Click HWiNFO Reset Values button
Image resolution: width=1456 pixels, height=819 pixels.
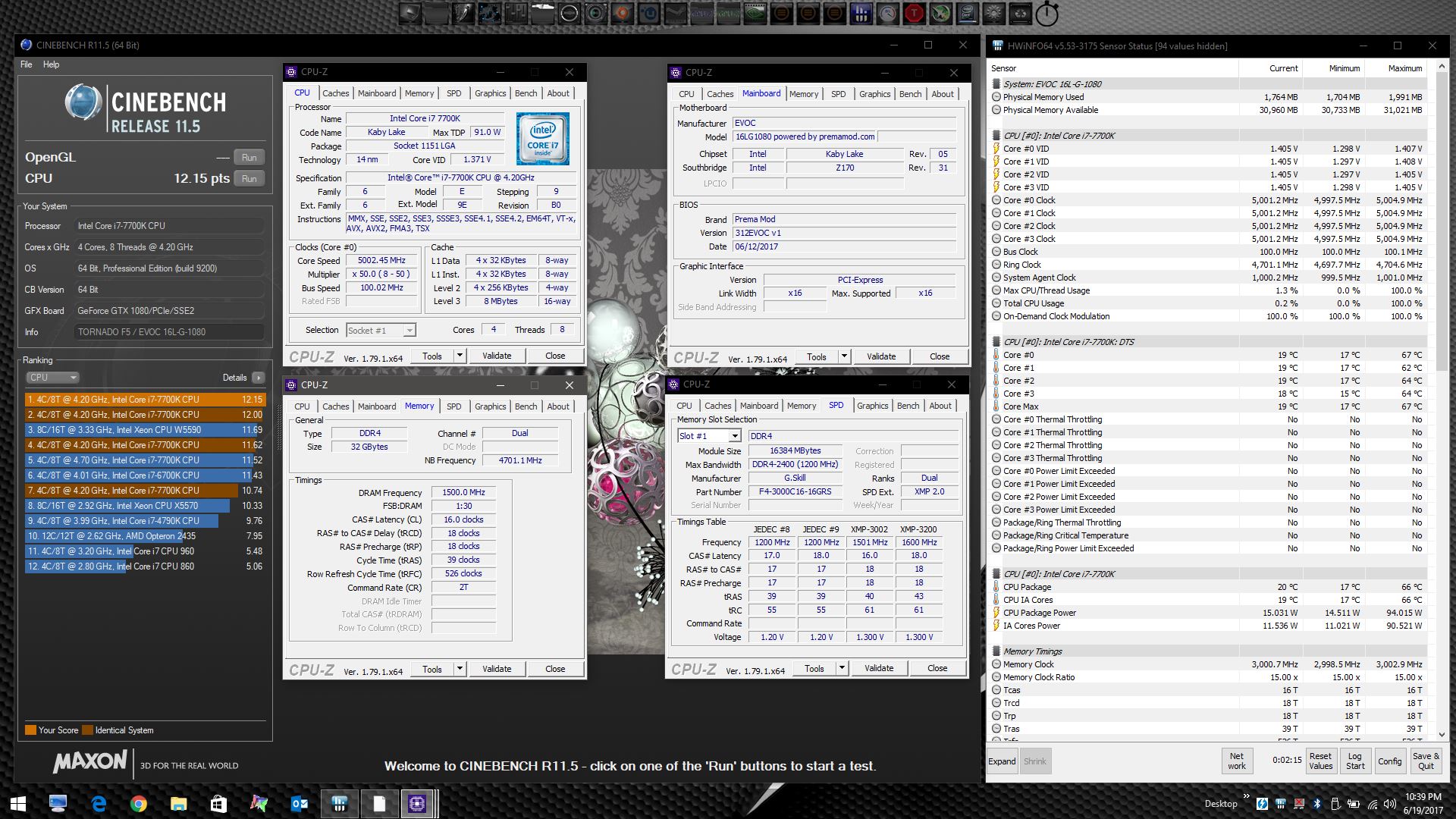point(1319,761)
